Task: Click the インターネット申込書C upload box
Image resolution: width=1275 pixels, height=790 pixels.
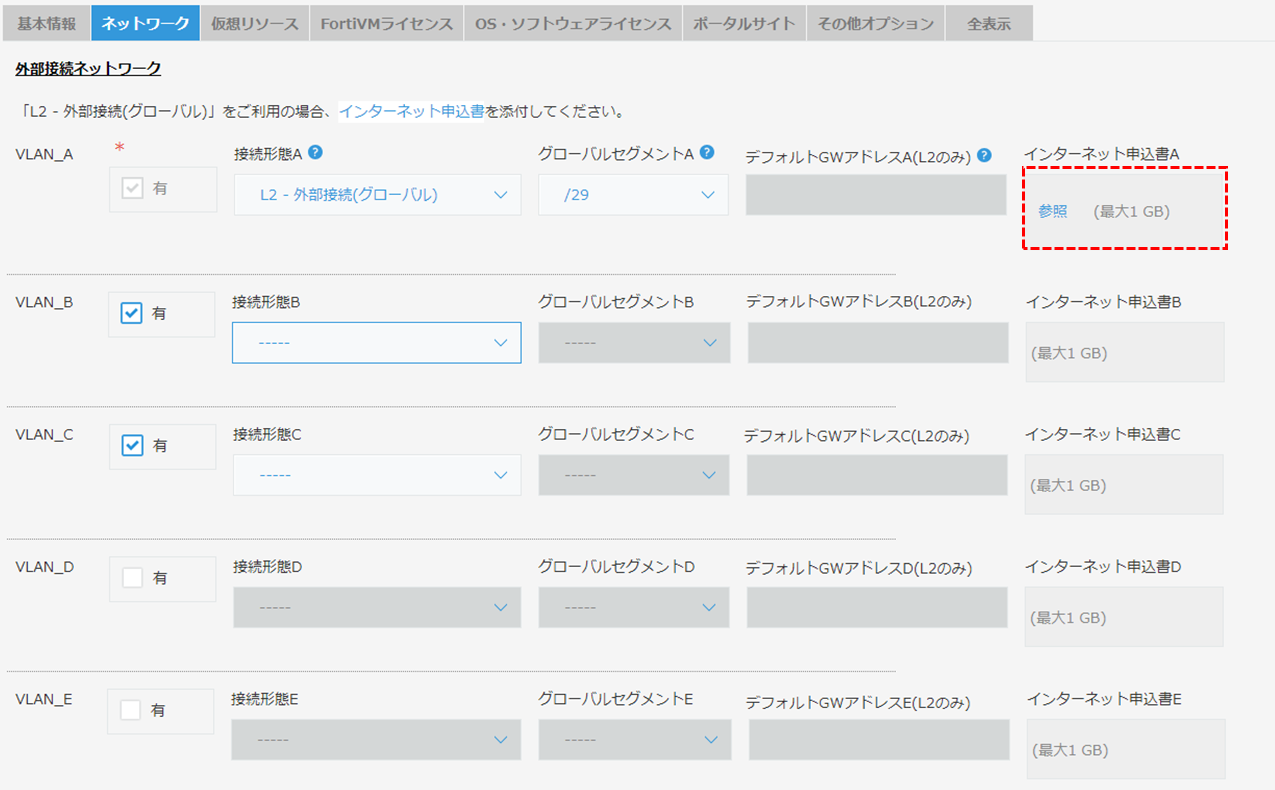Action: pyautogui.click(x=1124, y=484)
